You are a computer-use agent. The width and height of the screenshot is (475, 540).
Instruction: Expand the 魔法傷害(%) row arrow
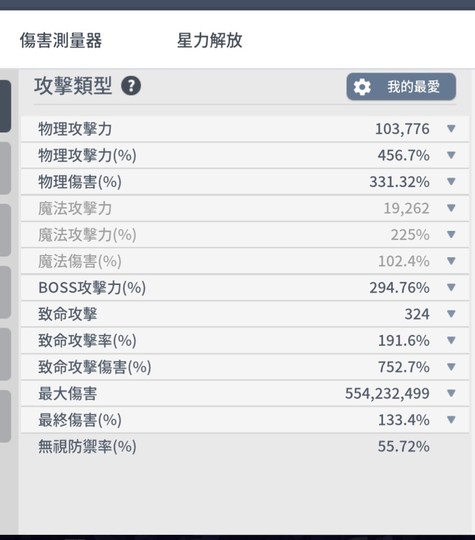(x=451, y=261)
